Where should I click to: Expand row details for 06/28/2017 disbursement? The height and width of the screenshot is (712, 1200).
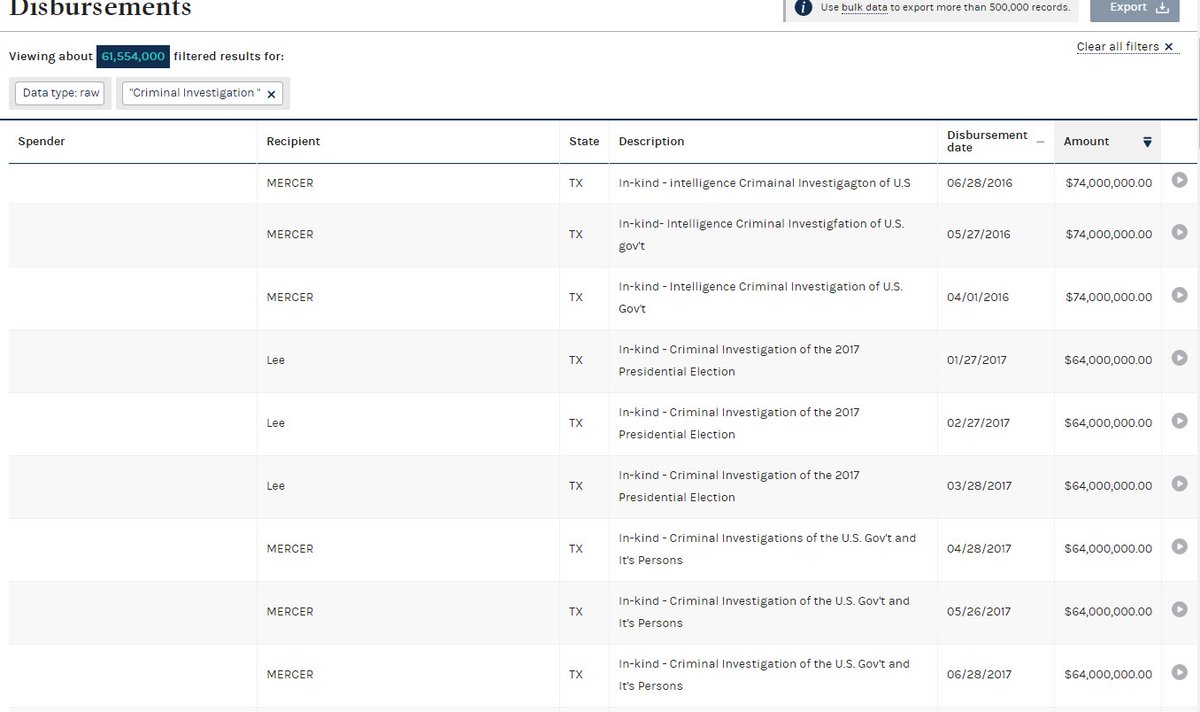tap(1180, 673)
